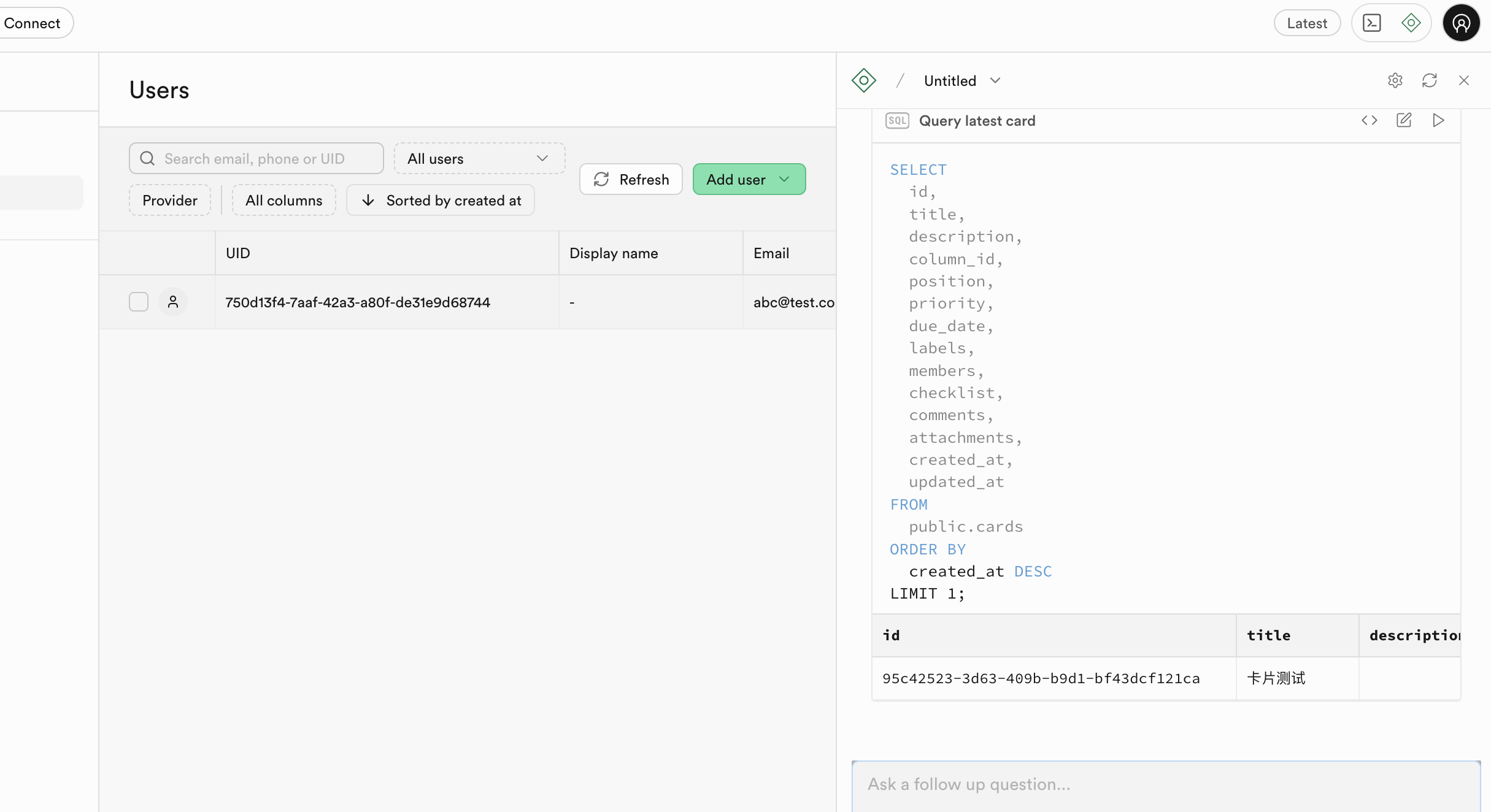Screen dimensions: 1491x812
Task: Open the SQL terminal icon in header
Action: 1371,23
